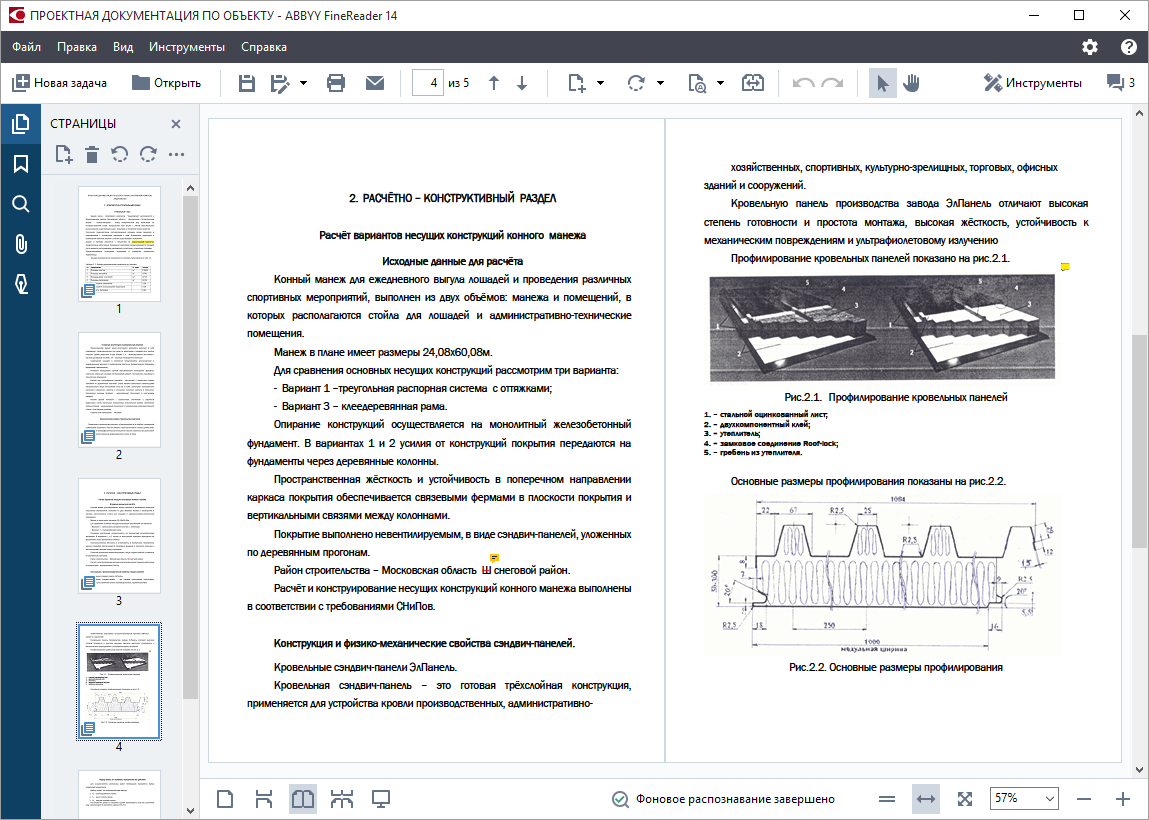The height and width of the screenshot is (820, 1149).
Task: Open the Инструменты menu in menu bar
Action: click(187, 47)
